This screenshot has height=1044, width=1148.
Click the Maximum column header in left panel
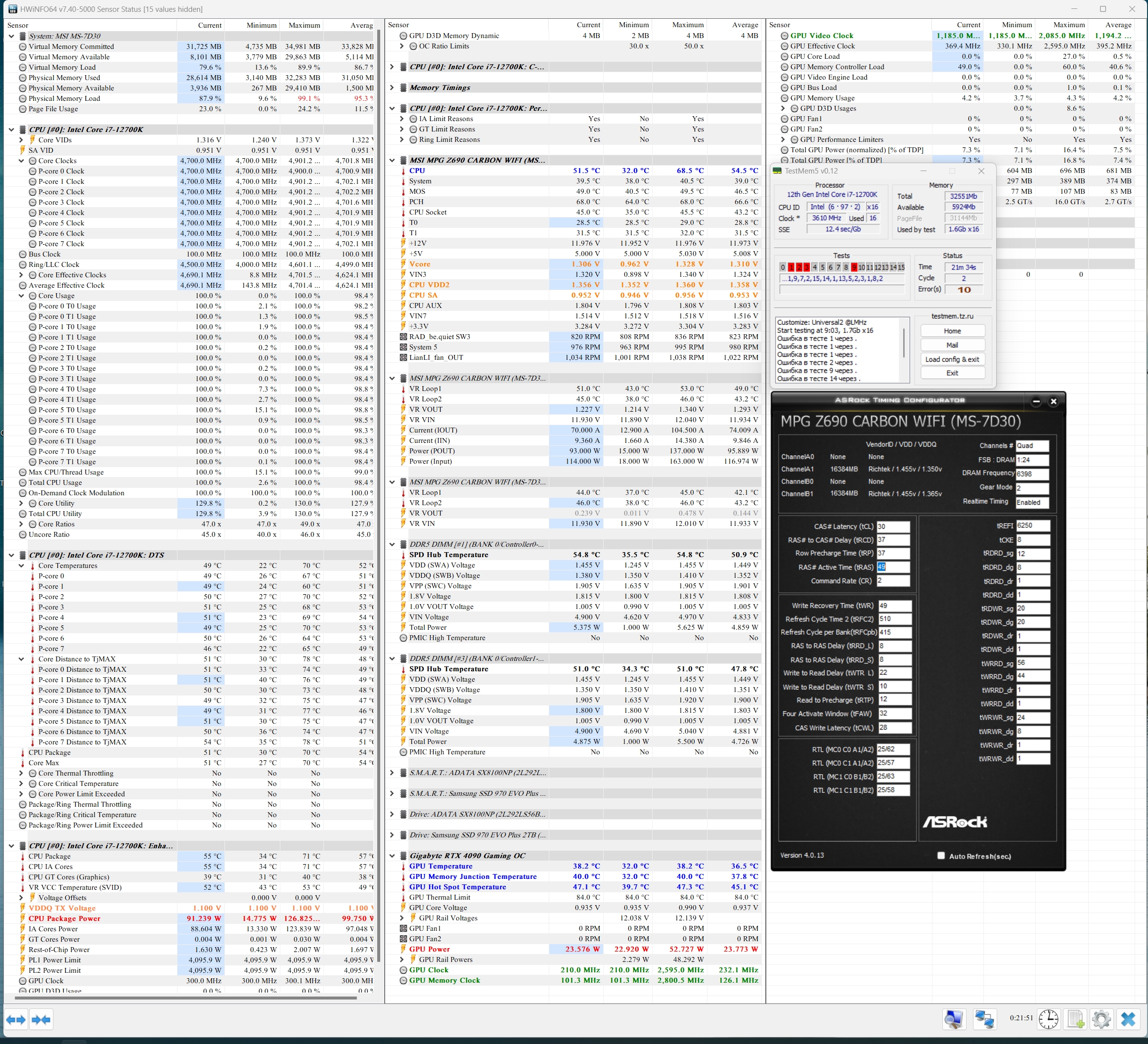304,25
